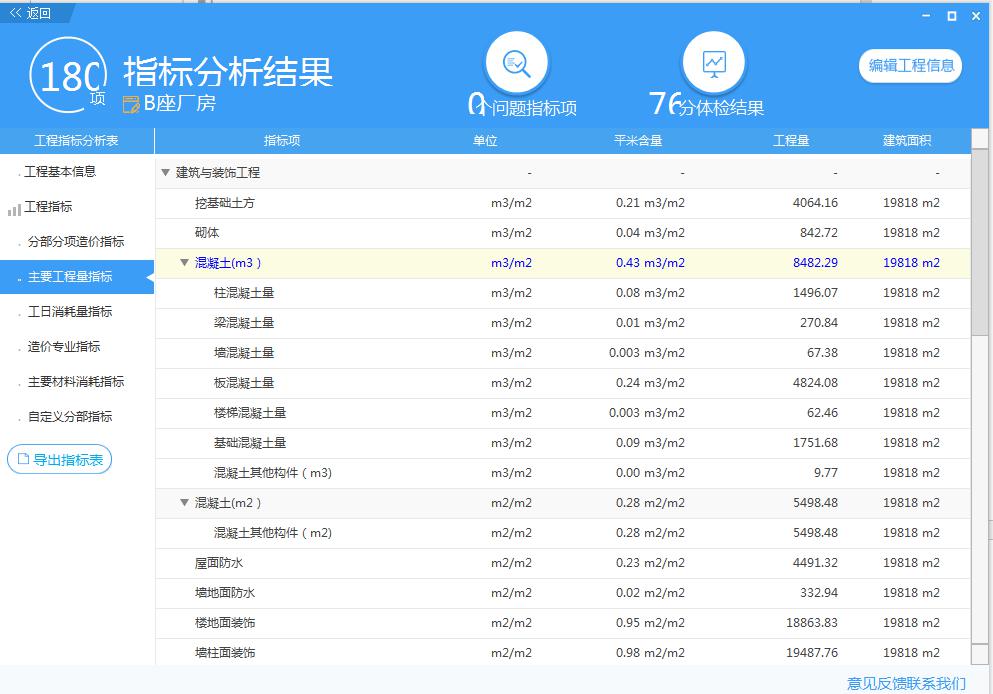Open 主要工程量指标 in sidebar
Viewport: 993px width, 694px height.
[x=70, y=277]
